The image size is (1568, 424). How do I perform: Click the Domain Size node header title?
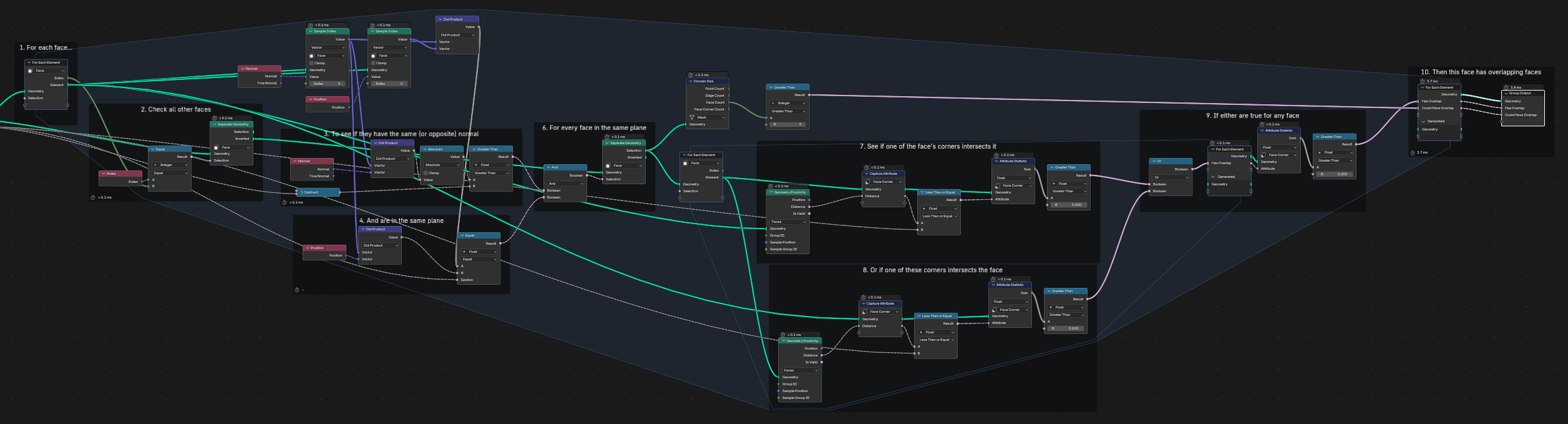tap(704, 81)
